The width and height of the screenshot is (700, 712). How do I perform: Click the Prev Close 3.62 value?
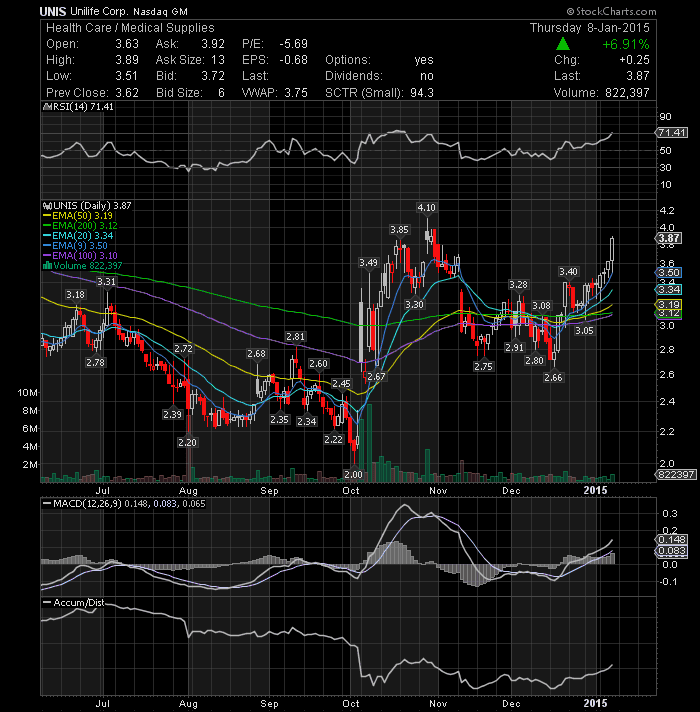pos(127,93)
